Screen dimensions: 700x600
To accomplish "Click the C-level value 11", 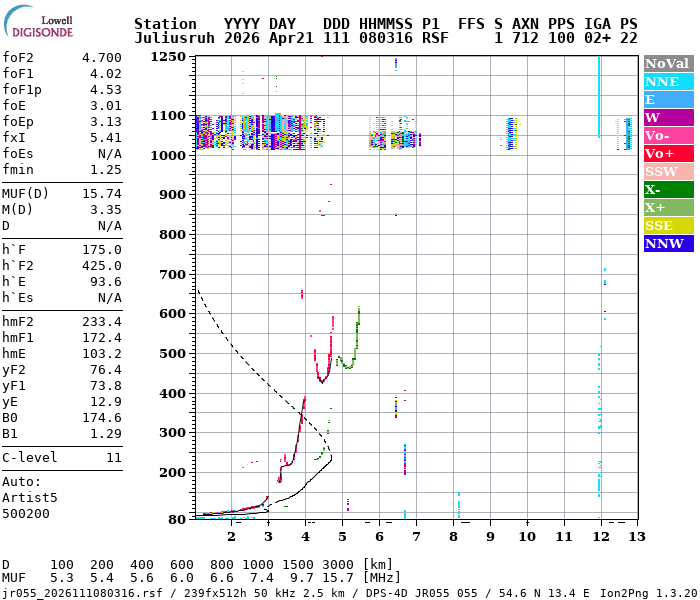I will coord(113,458).
